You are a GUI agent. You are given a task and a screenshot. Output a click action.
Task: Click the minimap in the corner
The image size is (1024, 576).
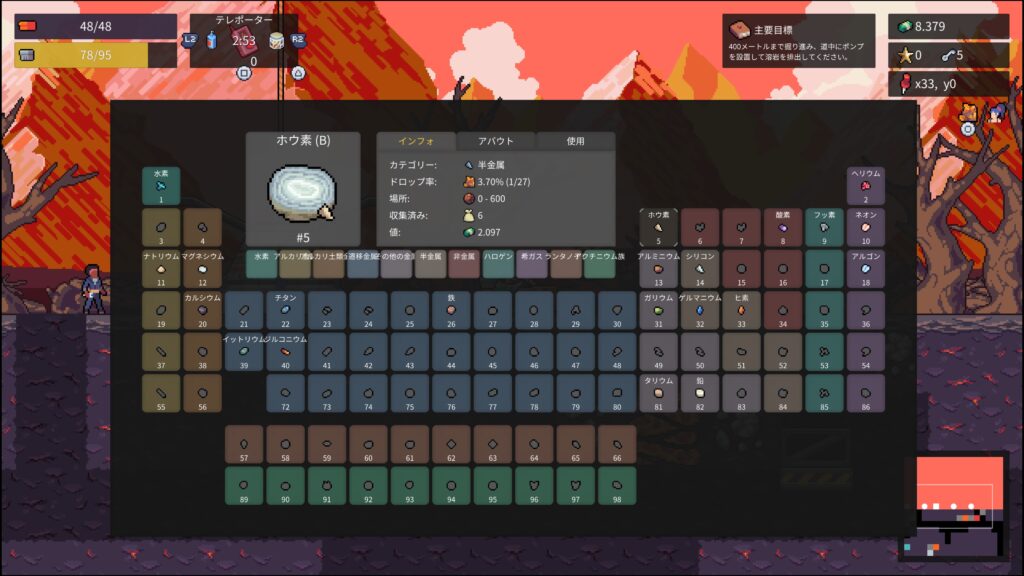tap(955, 508)
